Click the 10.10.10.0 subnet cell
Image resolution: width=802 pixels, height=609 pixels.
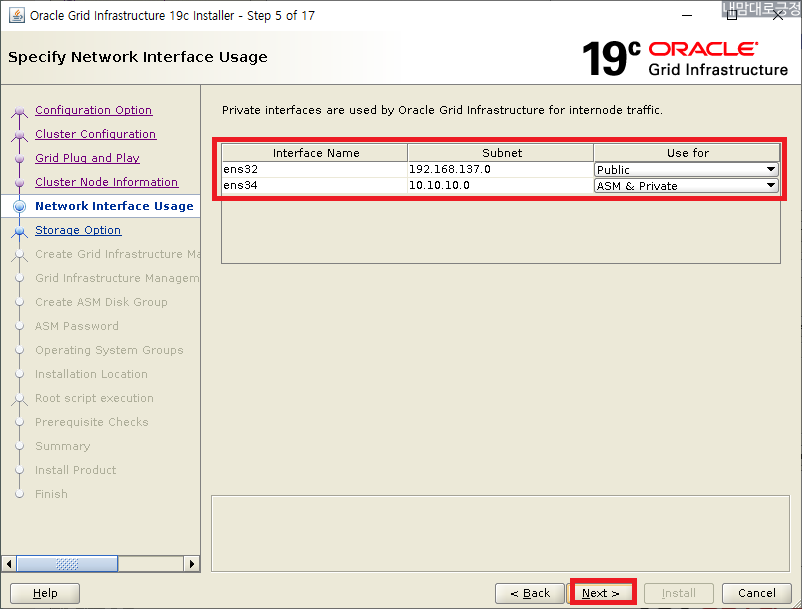click(501, 185)
